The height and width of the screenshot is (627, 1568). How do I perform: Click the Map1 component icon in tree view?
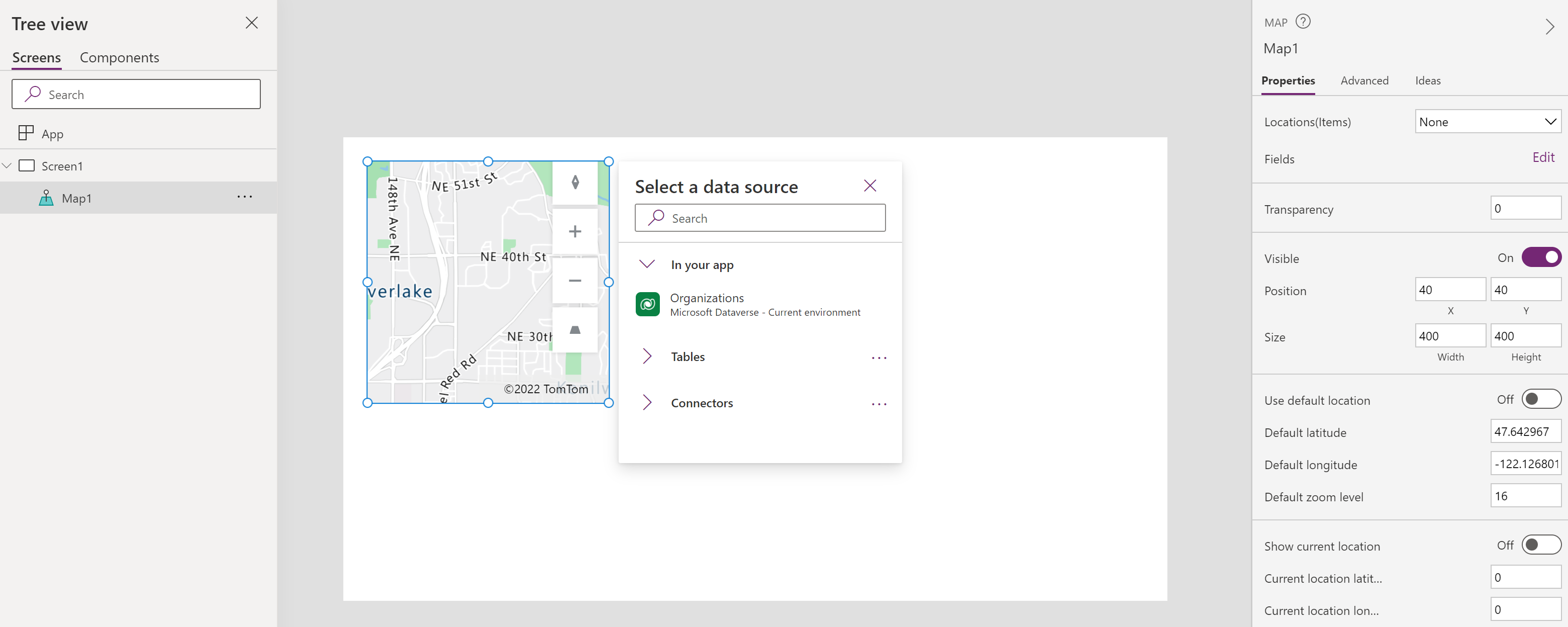47,197
